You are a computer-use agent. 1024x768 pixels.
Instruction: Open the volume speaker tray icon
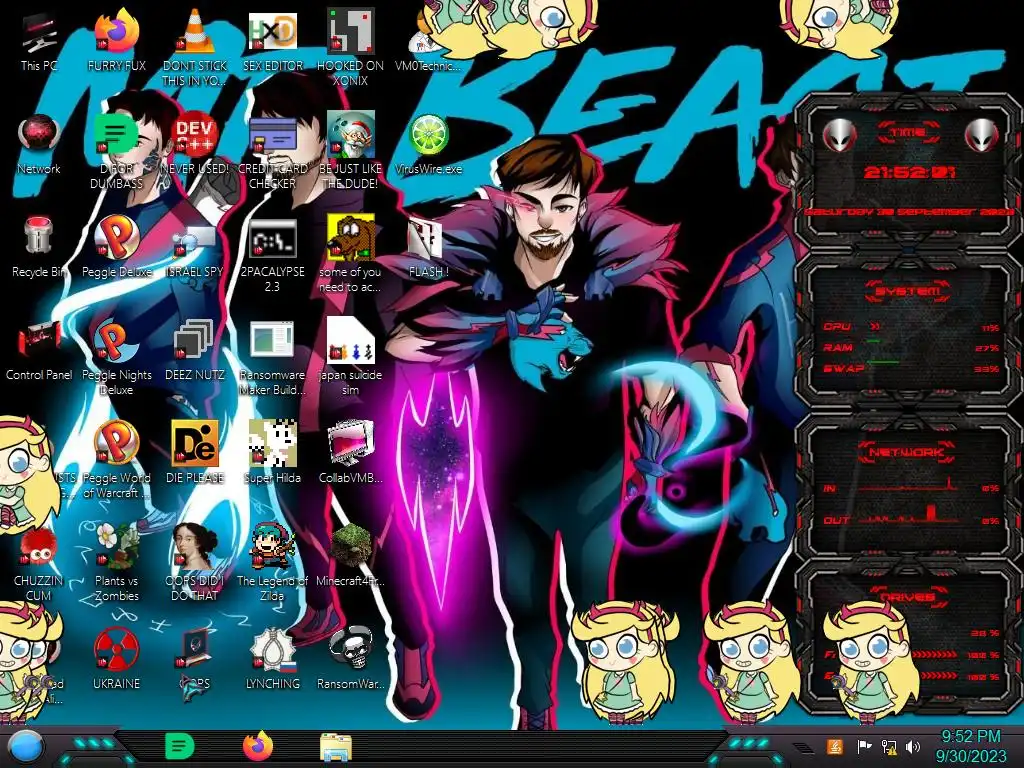tap(913, 746)
